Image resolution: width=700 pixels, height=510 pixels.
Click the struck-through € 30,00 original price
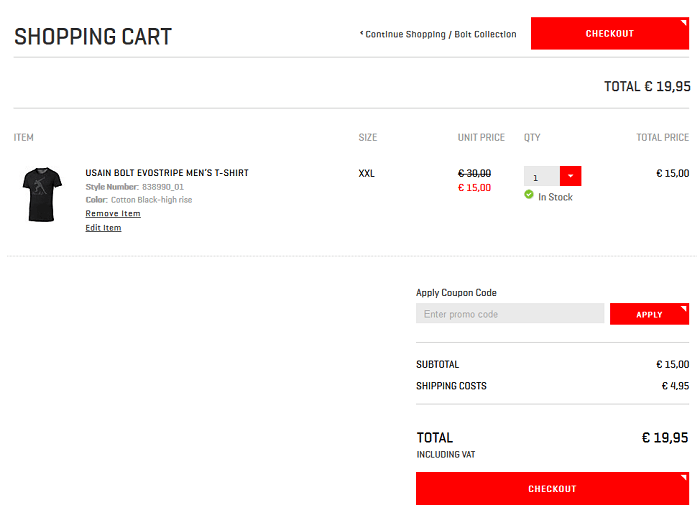click(x=474, y=173)
